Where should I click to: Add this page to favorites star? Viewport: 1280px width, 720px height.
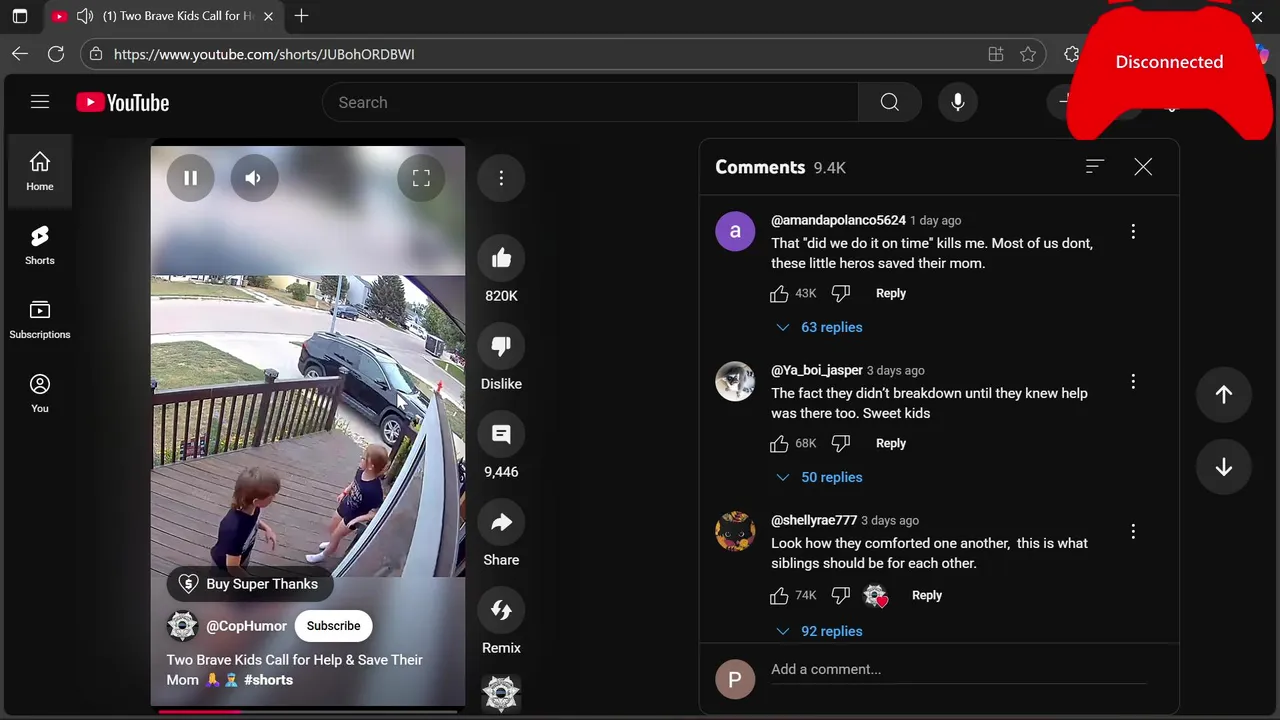pyautogui.click(x=1028, y=54)
